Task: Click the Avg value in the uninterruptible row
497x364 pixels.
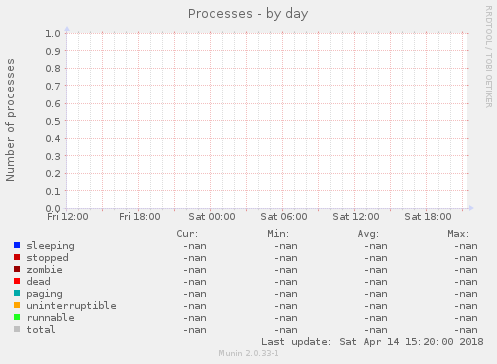Action: [376, 306]
